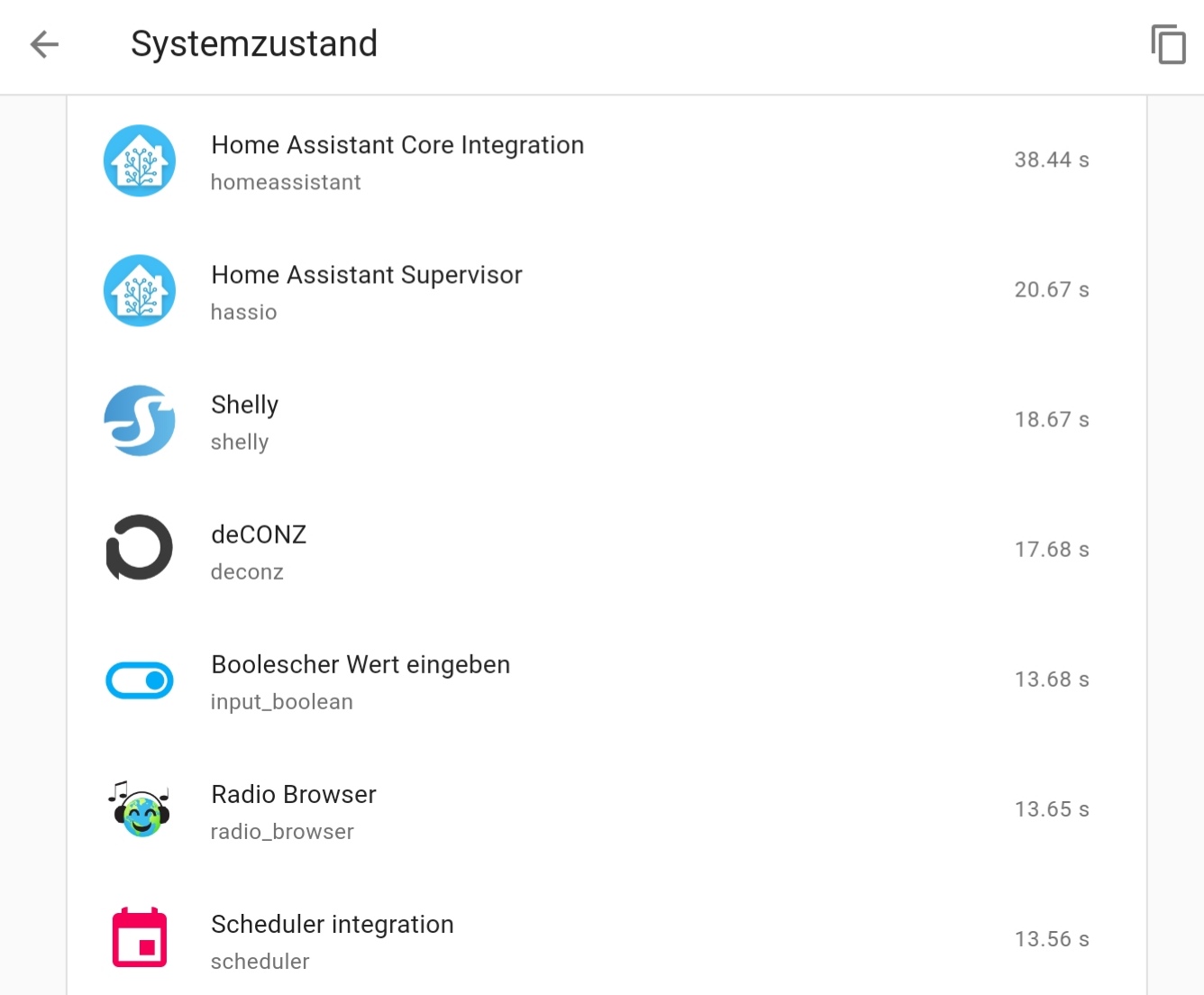Select the Shelly integration title

coord(244,405)
